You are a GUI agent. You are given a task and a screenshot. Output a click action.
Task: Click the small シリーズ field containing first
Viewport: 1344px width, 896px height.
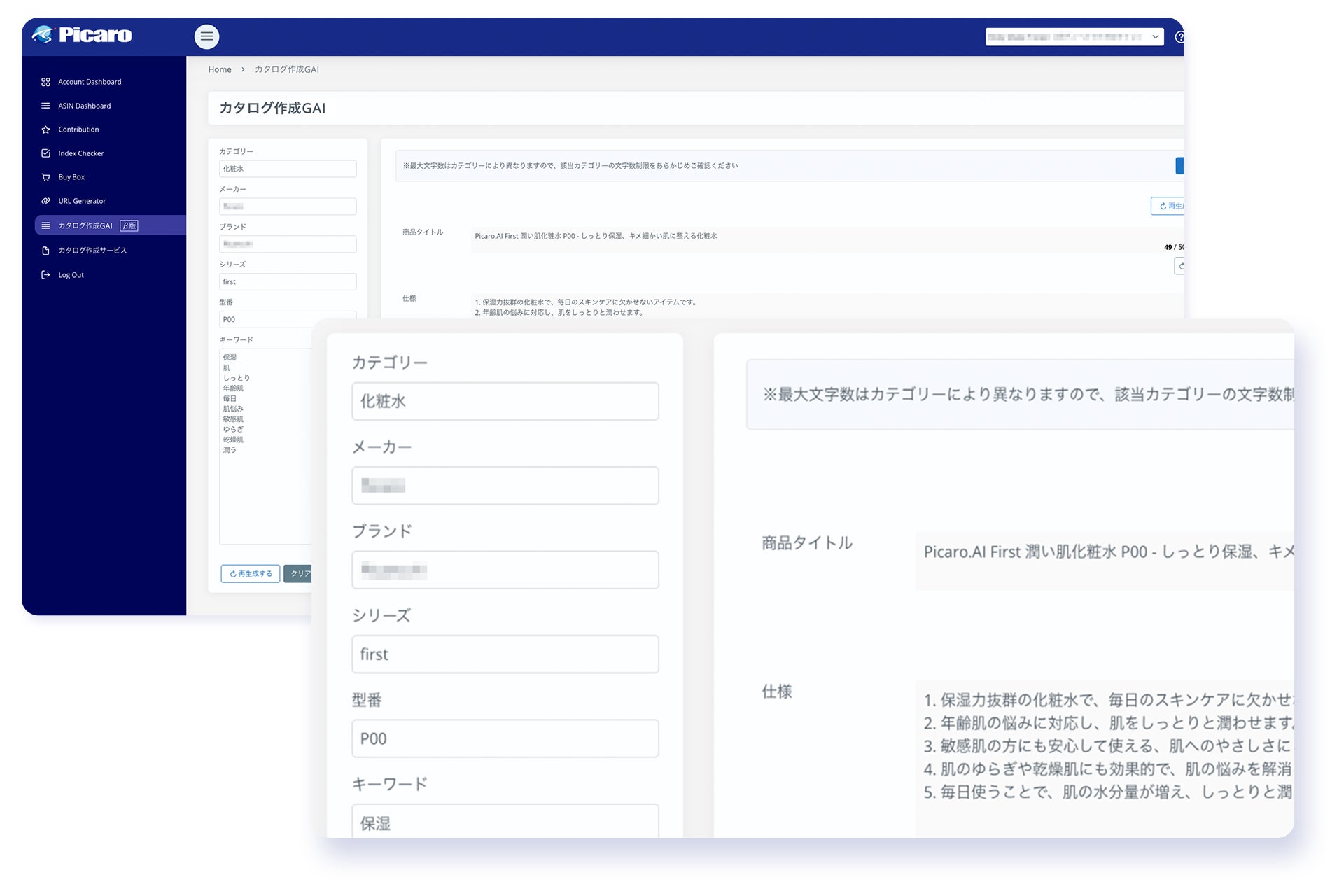pos(287,282)
